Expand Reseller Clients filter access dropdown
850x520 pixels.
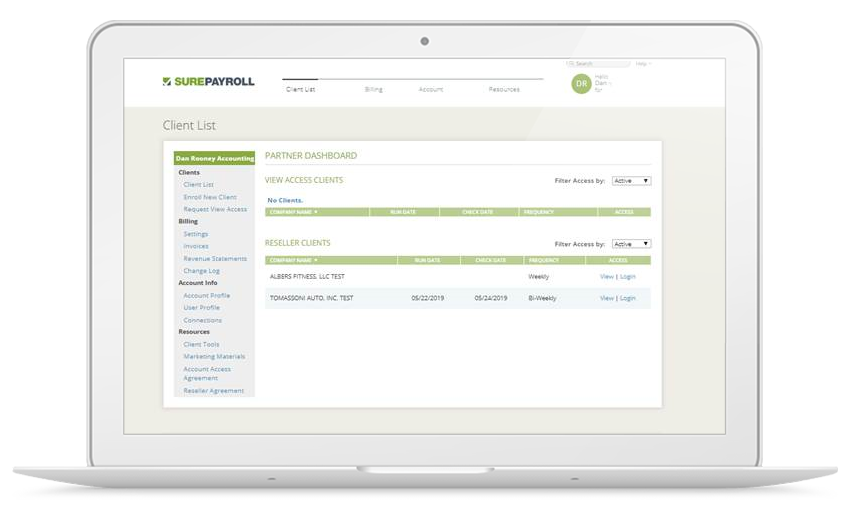(631, 244)
